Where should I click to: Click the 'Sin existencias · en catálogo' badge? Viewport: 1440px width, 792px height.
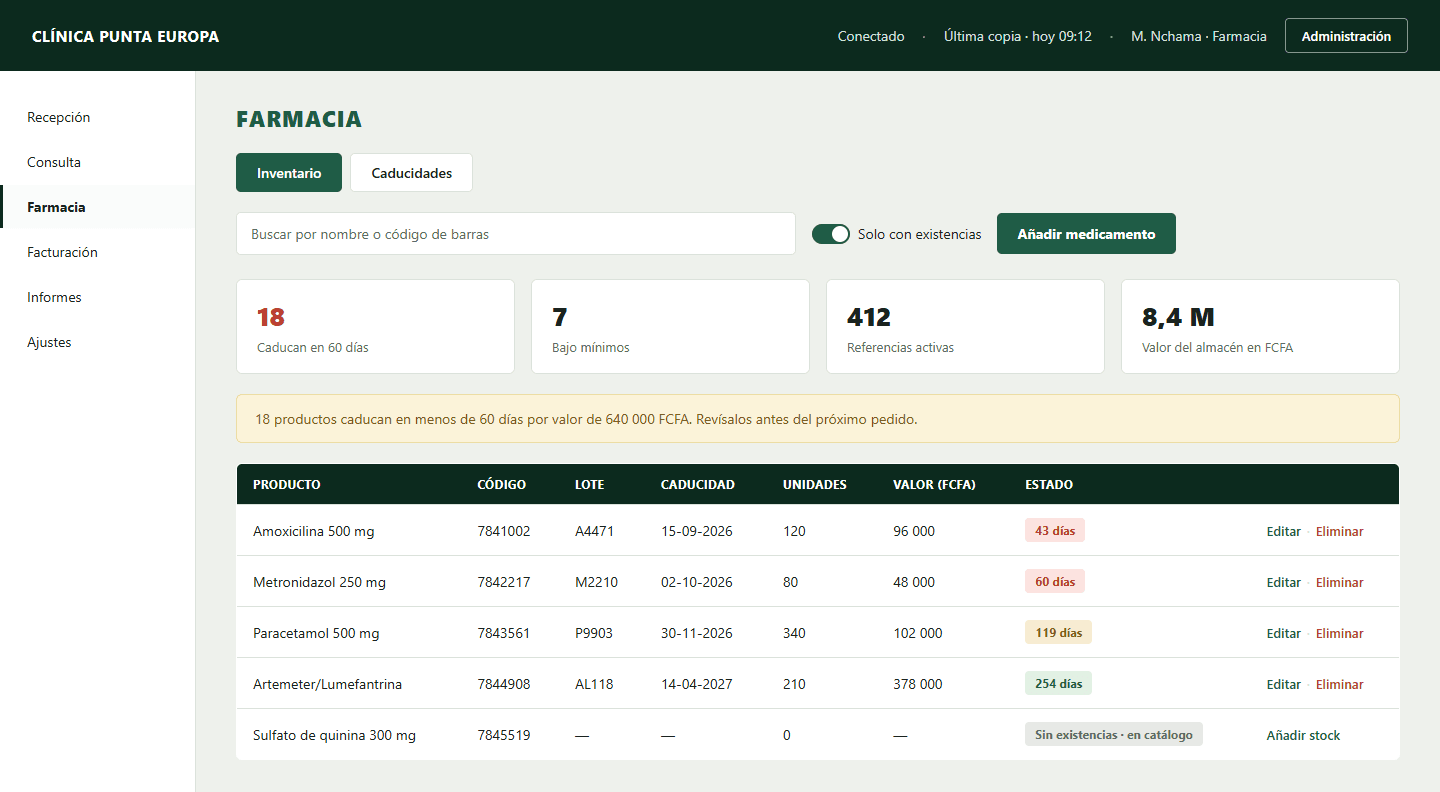[x=1114, y=735]
